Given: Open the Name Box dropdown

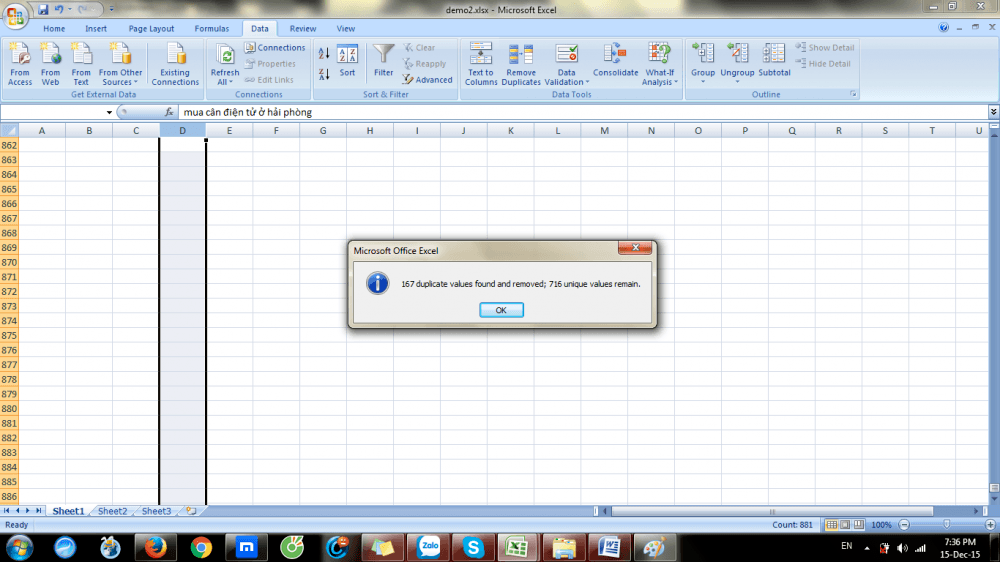Looking at the screenshot, I should pos(109,113).
